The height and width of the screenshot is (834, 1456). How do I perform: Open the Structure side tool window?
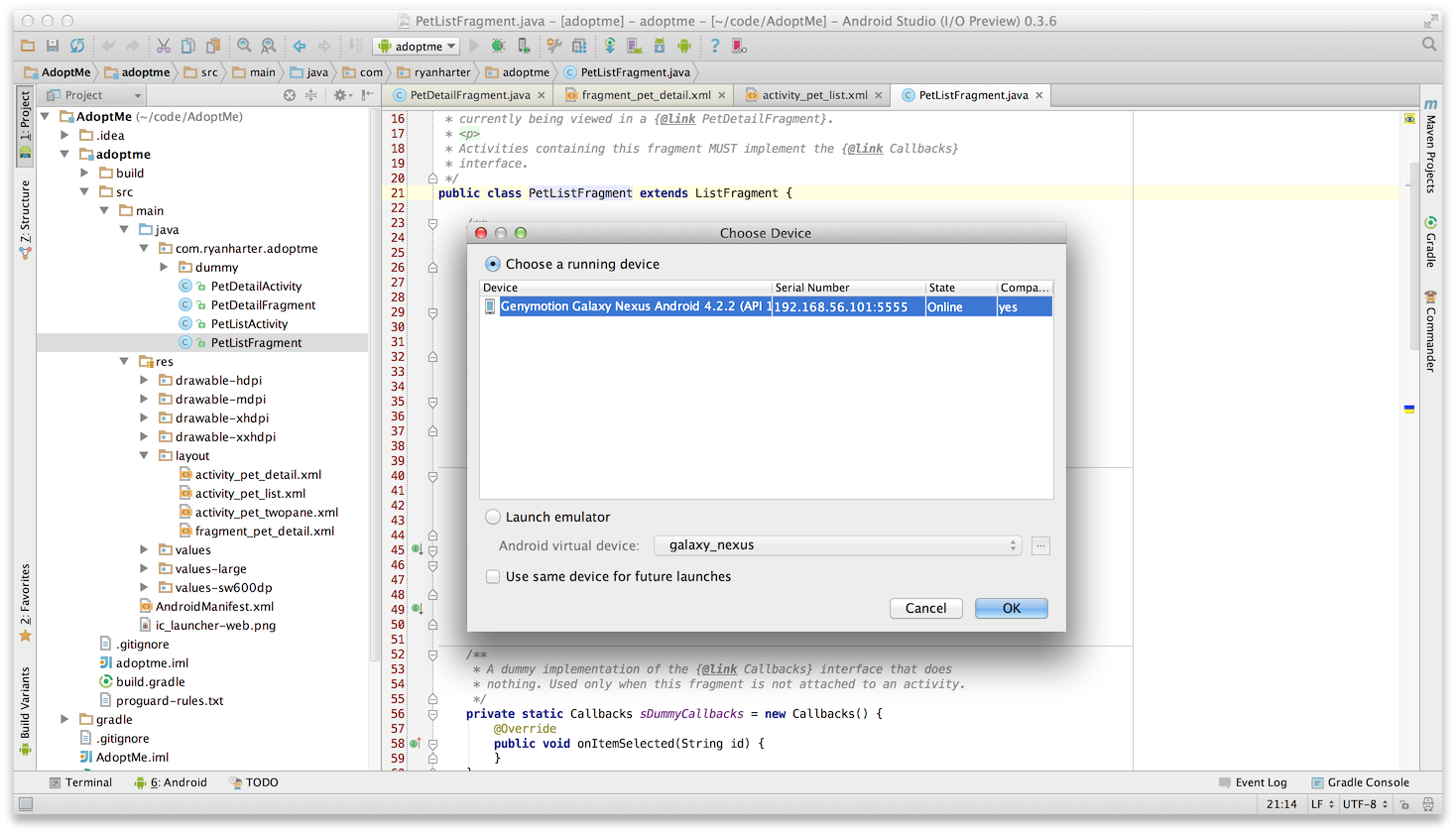point(25,220)
